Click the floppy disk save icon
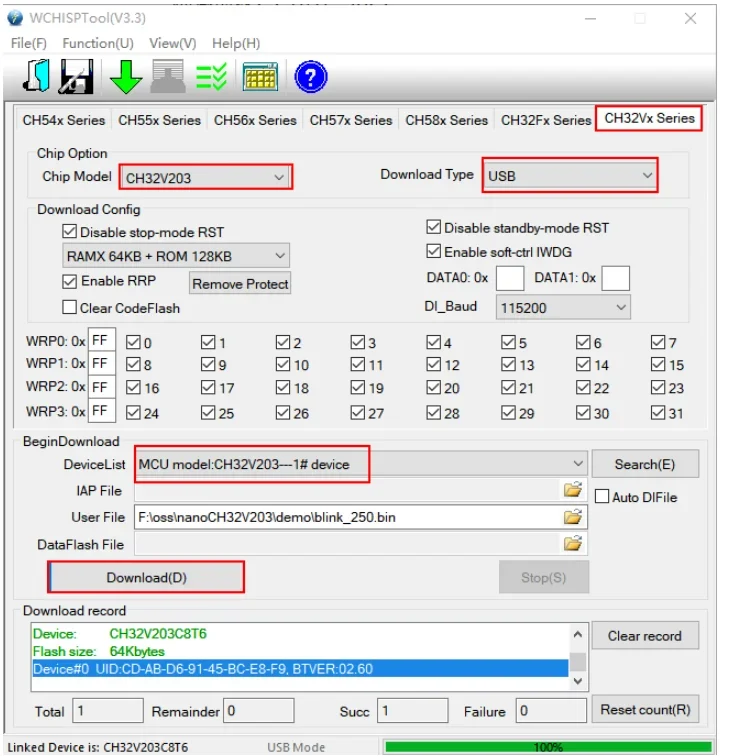The width and height of the screenshot is (736, 756). tap(77, 77)
